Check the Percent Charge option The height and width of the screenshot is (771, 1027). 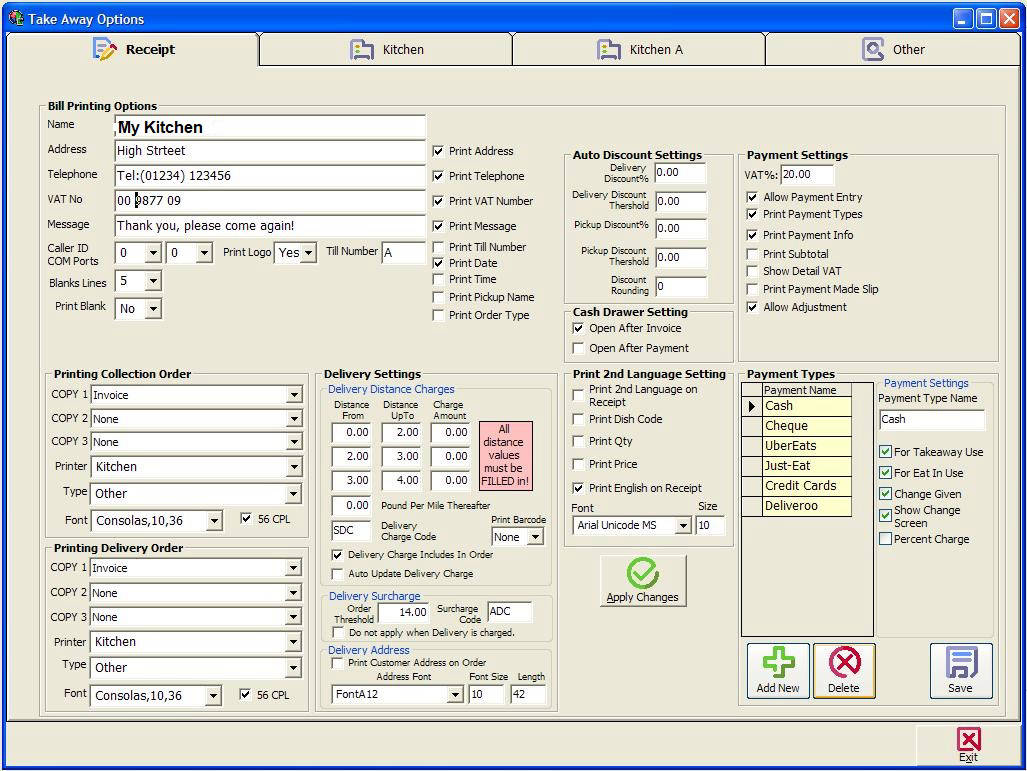885,539
